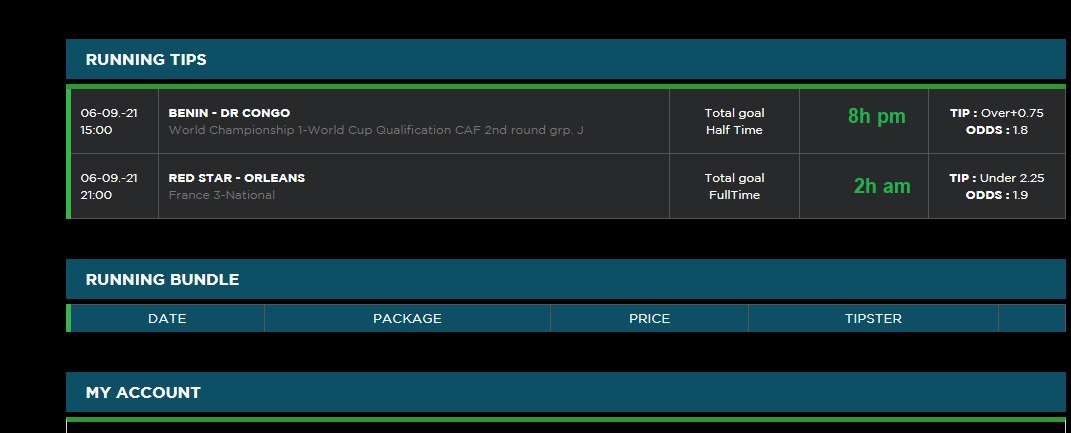
Task: Click the PRICE column header
Action: pos(649,319)
